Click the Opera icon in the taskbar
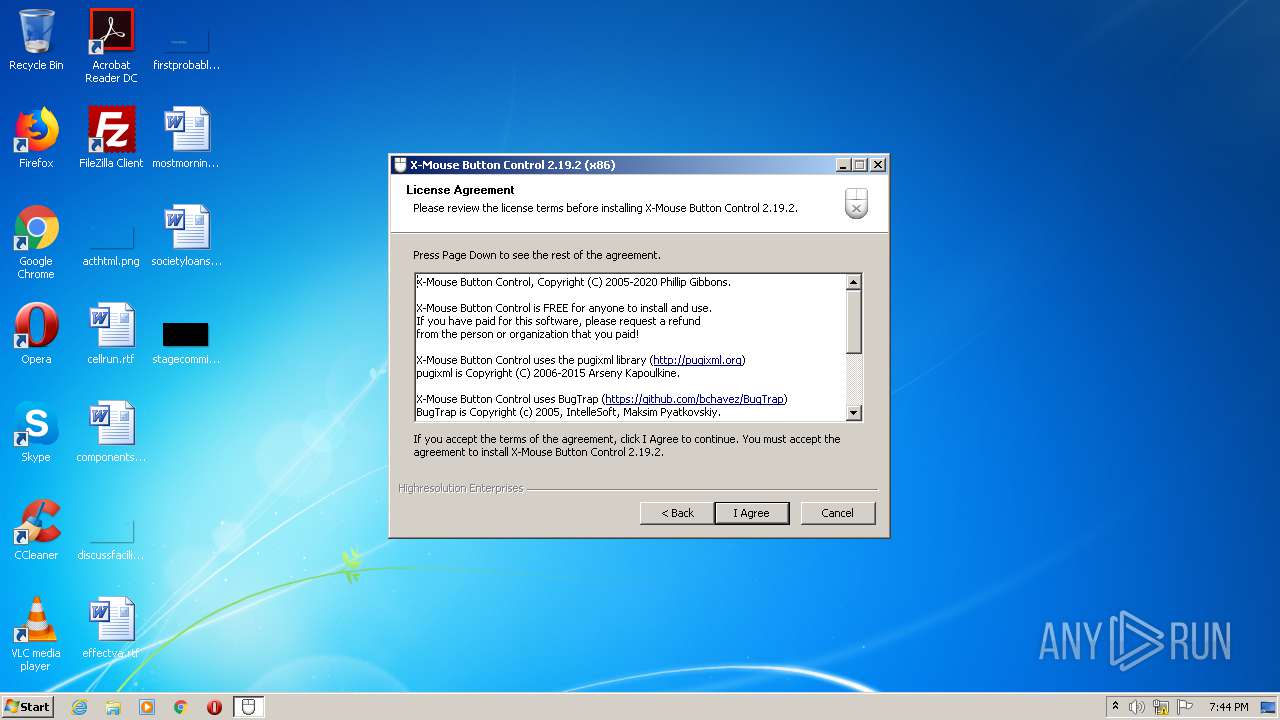This screenshot has width=1280, height=720. [x=214, y=707]
